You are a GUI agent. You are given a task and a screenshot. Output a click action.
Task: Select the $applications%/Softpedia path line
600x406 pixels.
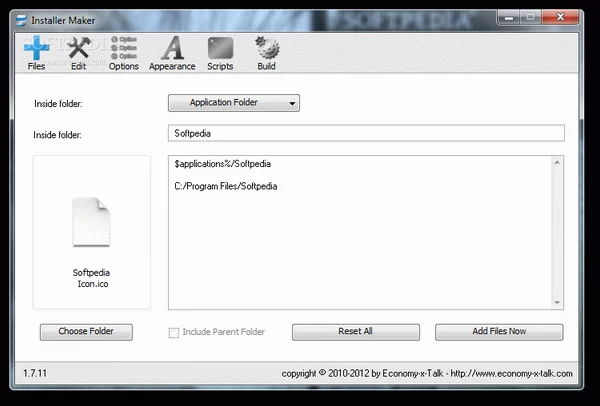click(x=223, y=164)
